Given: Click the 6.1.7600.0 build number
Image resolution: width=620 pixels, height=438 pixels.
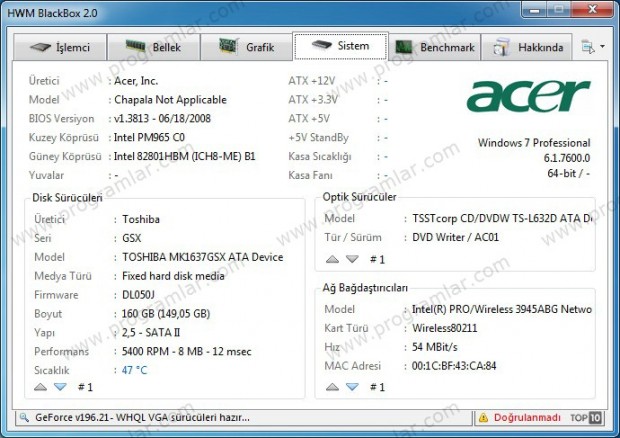Looking at the screenshot, I should tap(567, 158).
